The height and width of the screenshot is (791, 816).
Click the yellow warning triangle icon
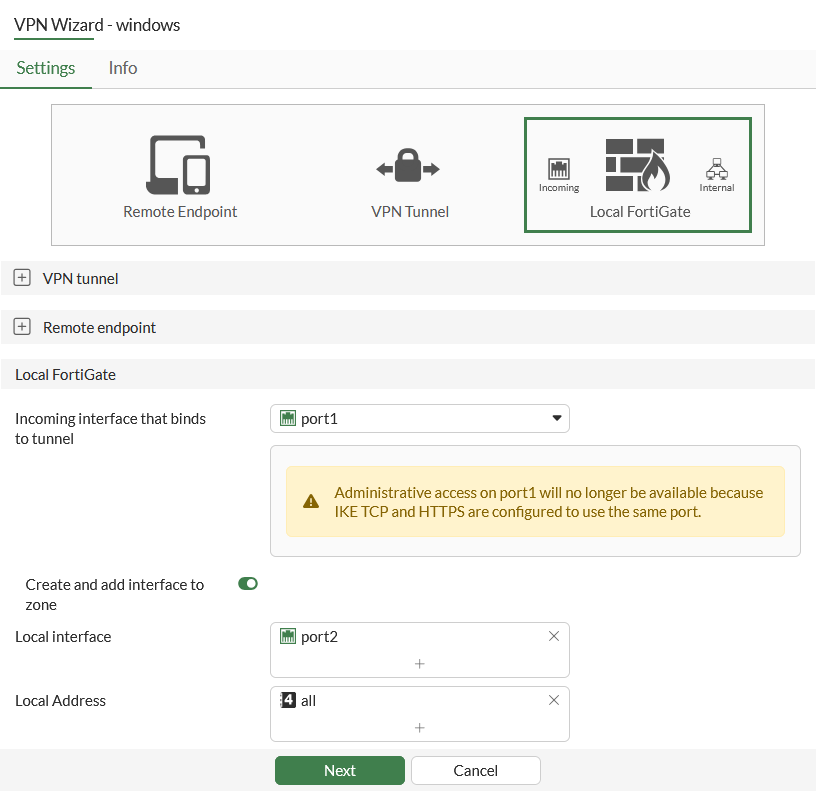[x=311, y=501]
